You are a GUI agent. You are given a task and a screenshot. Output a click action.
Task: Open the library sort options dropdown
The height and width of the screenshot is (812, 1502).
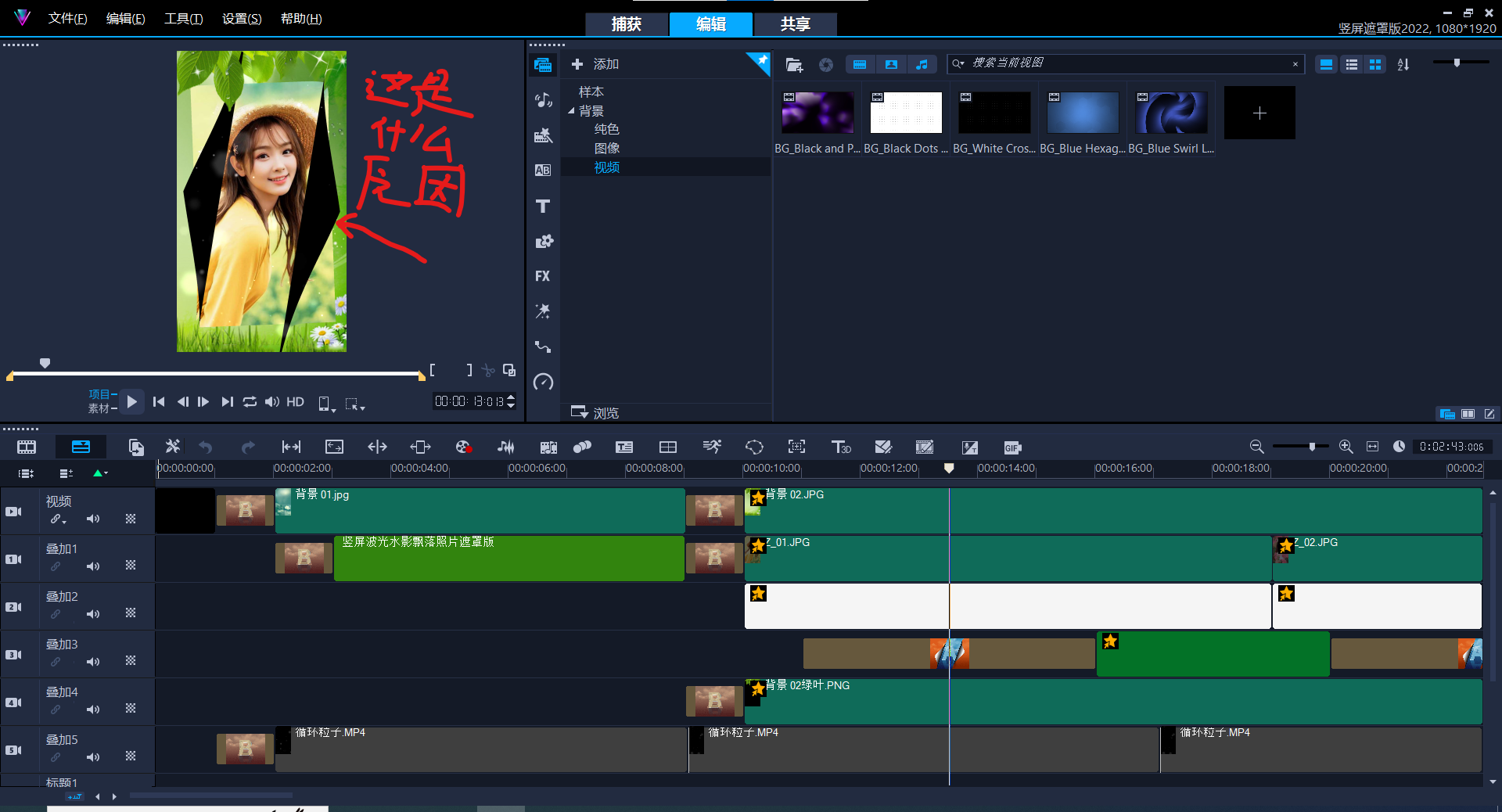click(x=1403, y=64)
